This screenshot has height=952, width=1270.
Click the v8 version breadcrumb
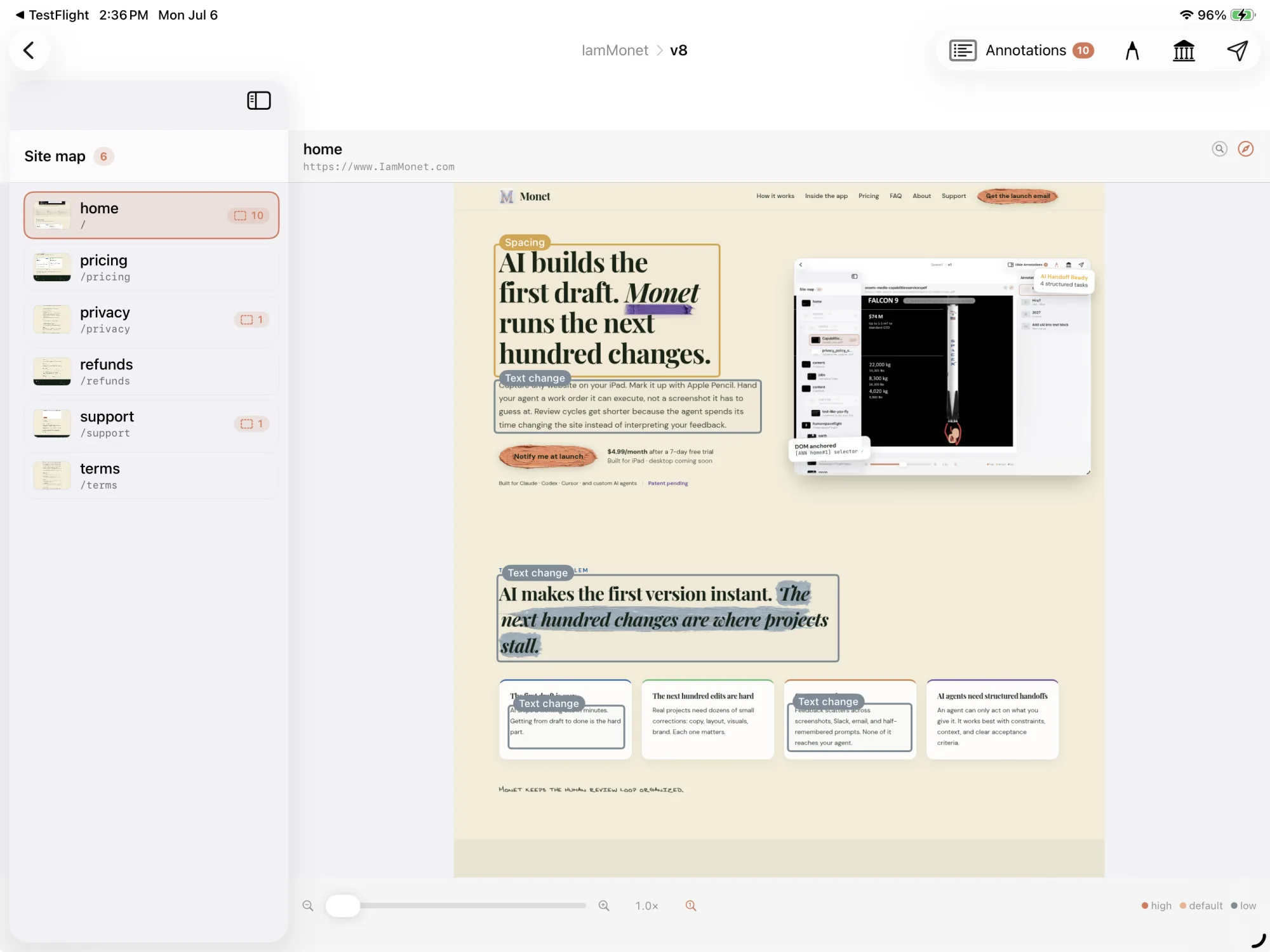click(679, 50)
